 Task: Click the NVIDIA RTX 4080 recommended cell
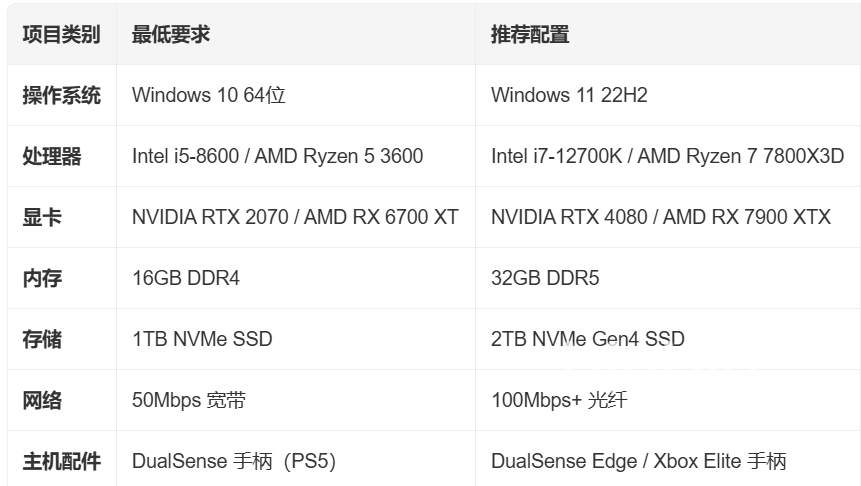(668, 217)
